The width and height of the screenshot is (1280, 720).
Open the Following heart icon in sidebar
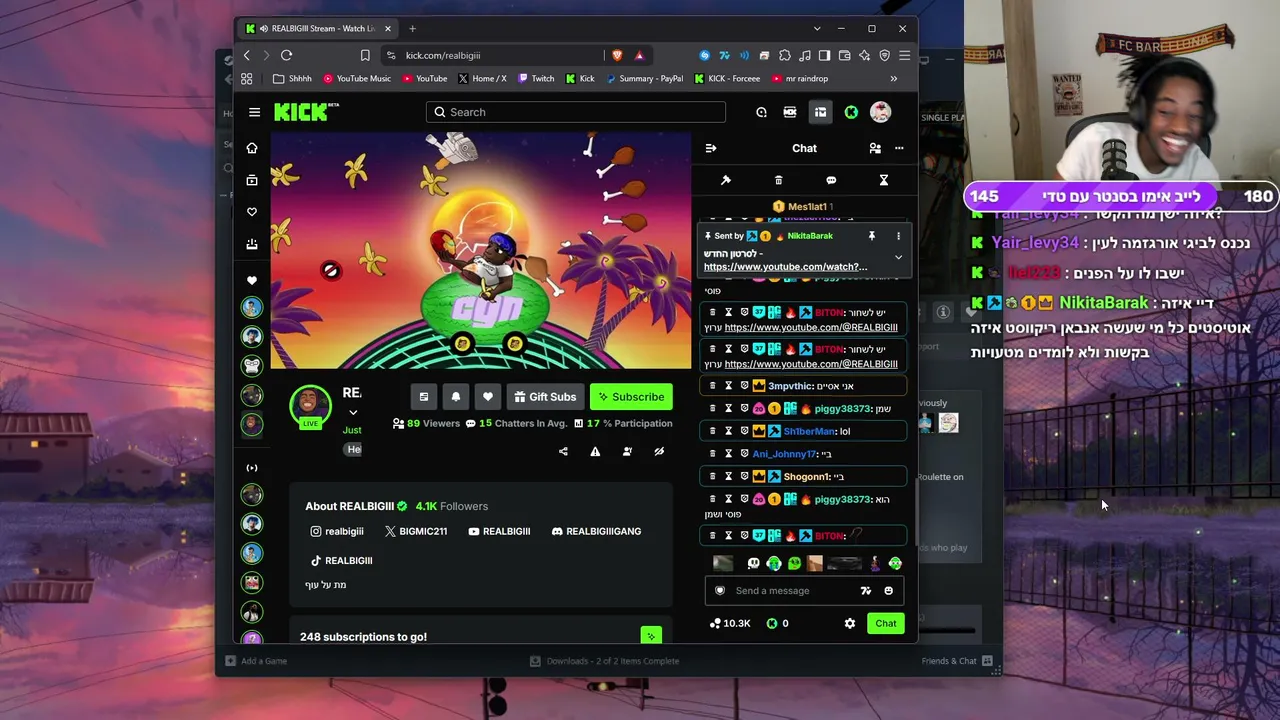(x=252, y=212)
